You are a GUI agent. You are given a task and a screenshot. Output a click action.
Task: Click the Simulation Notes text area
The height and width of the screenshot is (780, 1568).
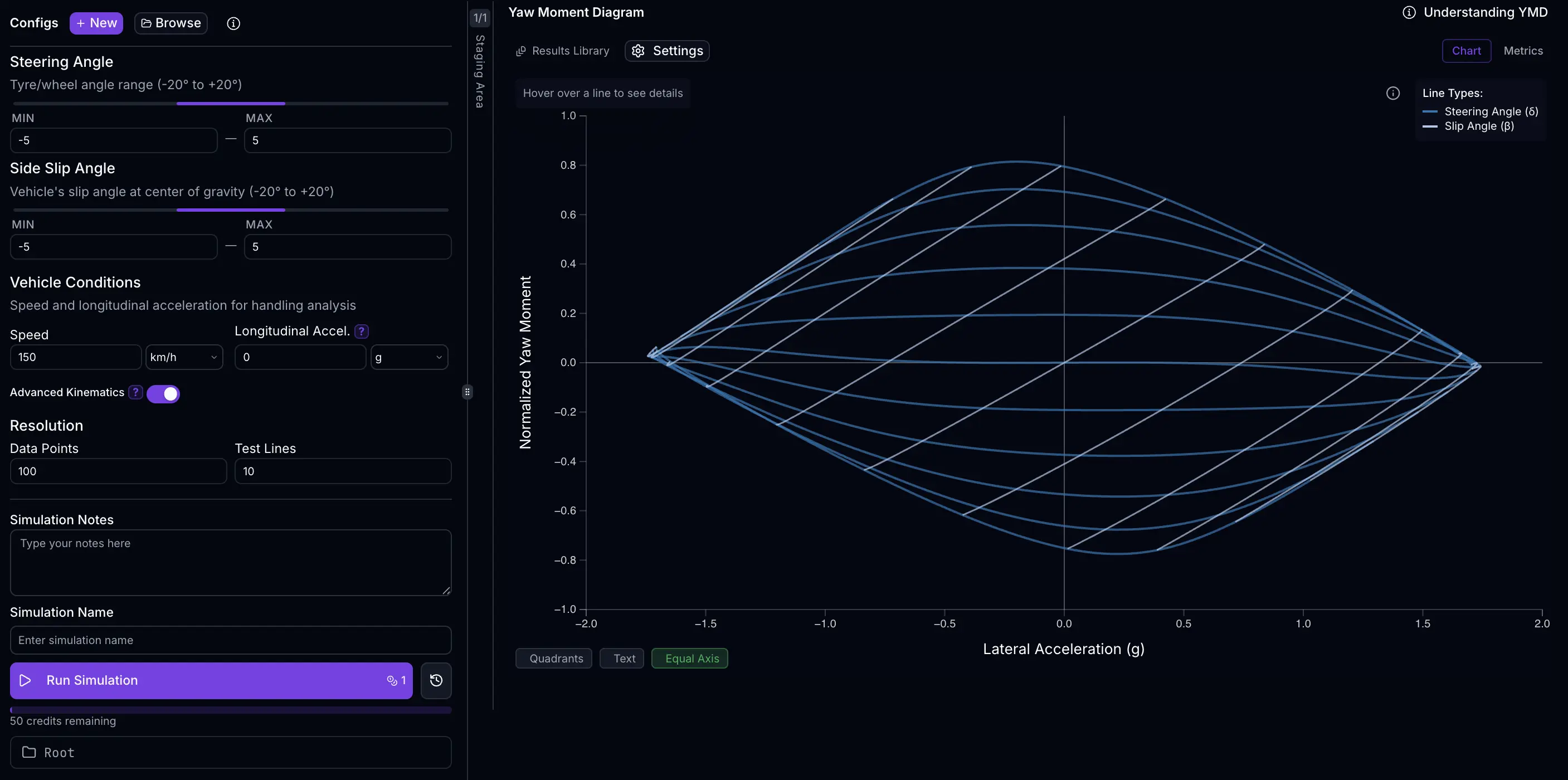click(231, 562)
